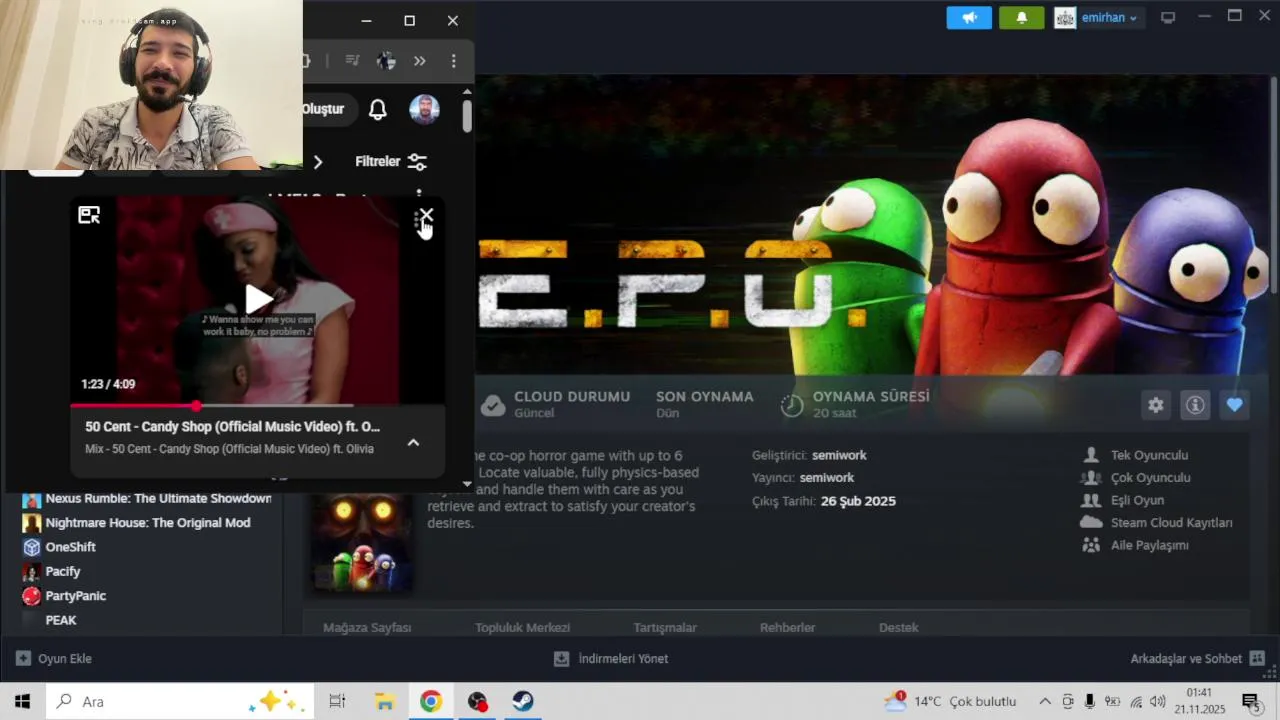Show hidden system tray icons
The width and height of the screenshot is (1280, 720).
1045,701
